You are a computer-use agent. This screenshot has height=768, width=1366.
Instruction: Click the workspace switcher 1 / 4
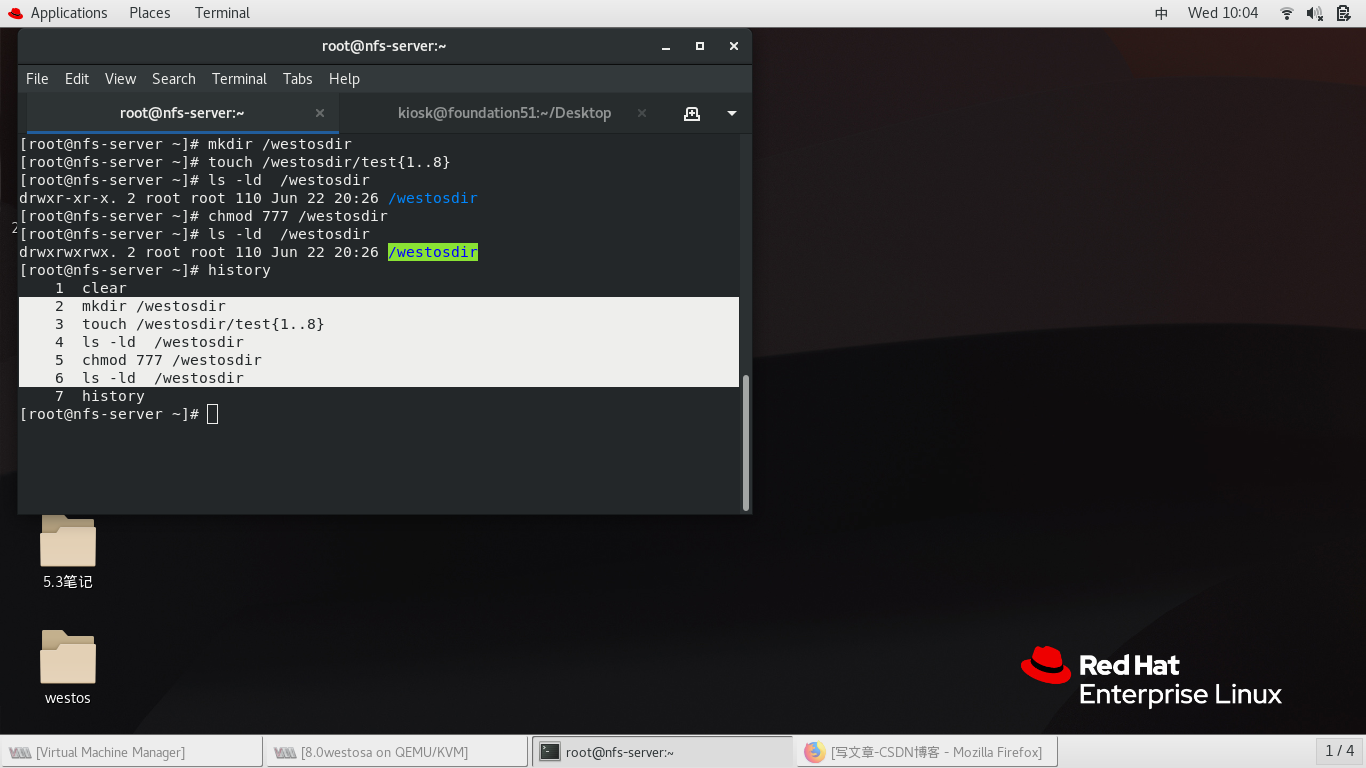1339,751
